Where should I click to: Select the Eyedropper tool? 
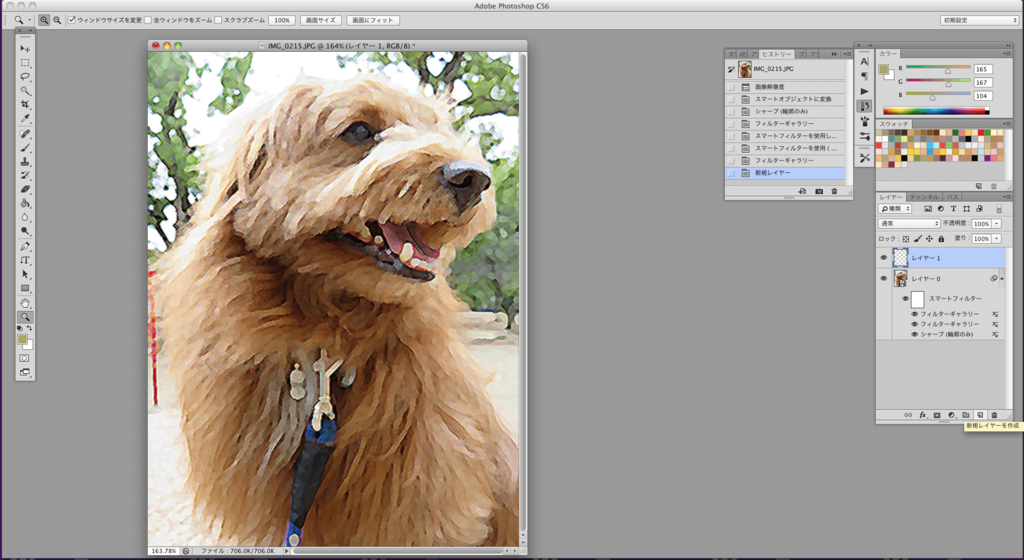(x=25, y=118)
